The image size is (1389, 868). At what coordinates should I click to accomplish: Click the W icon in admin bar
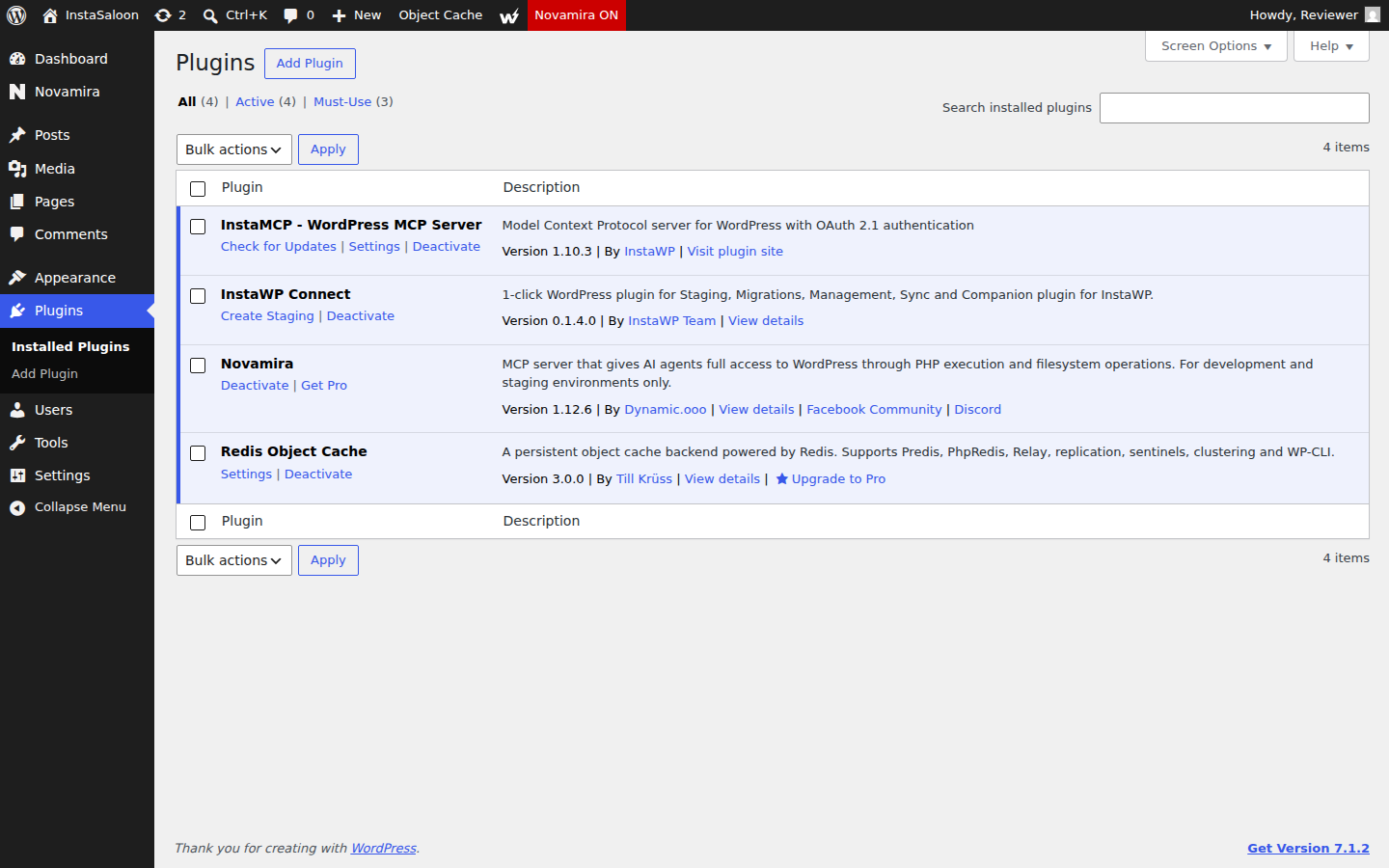click(509, 15)
